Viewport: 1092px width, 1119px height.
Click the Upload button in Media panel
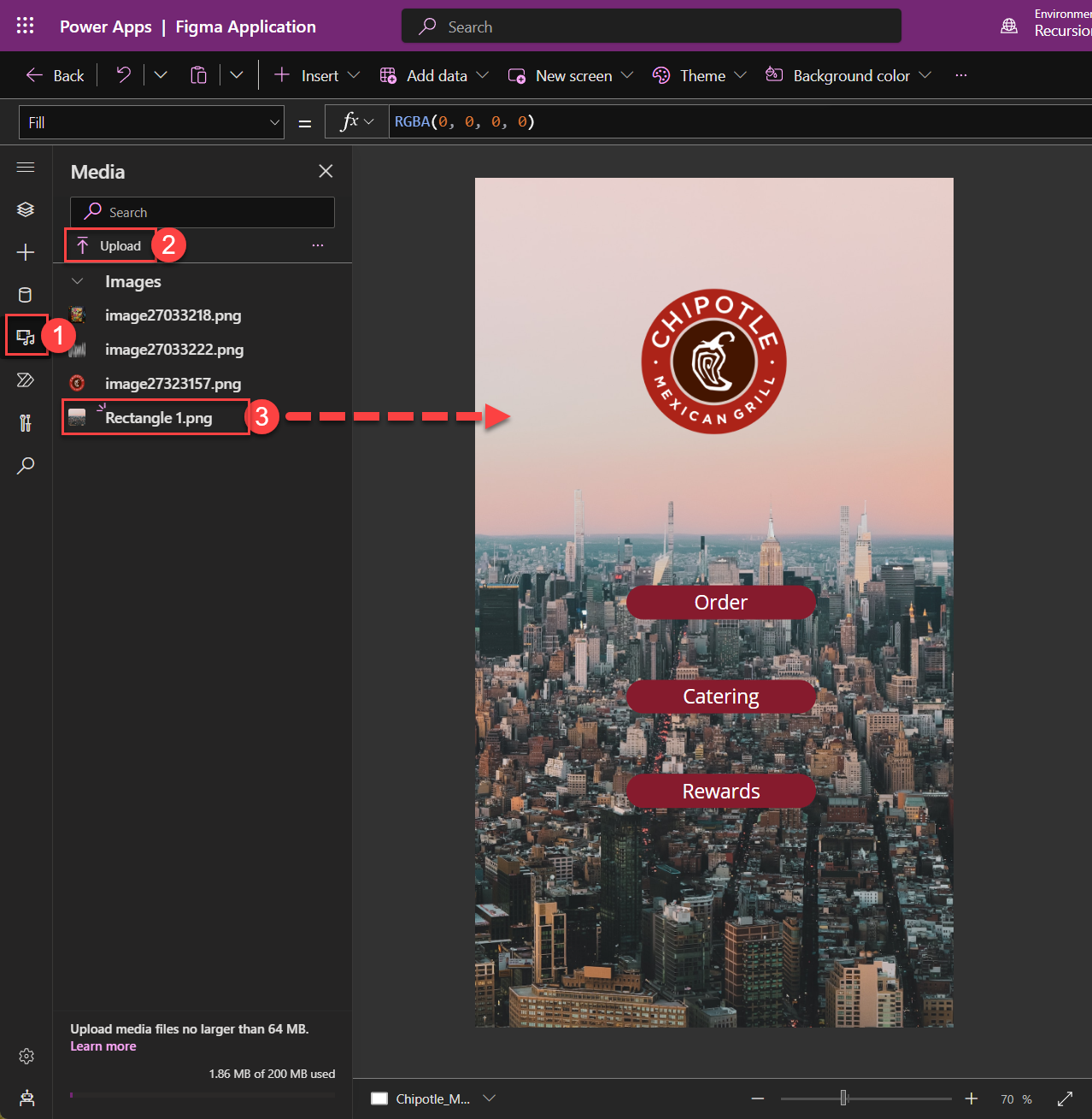coord(110,245)
